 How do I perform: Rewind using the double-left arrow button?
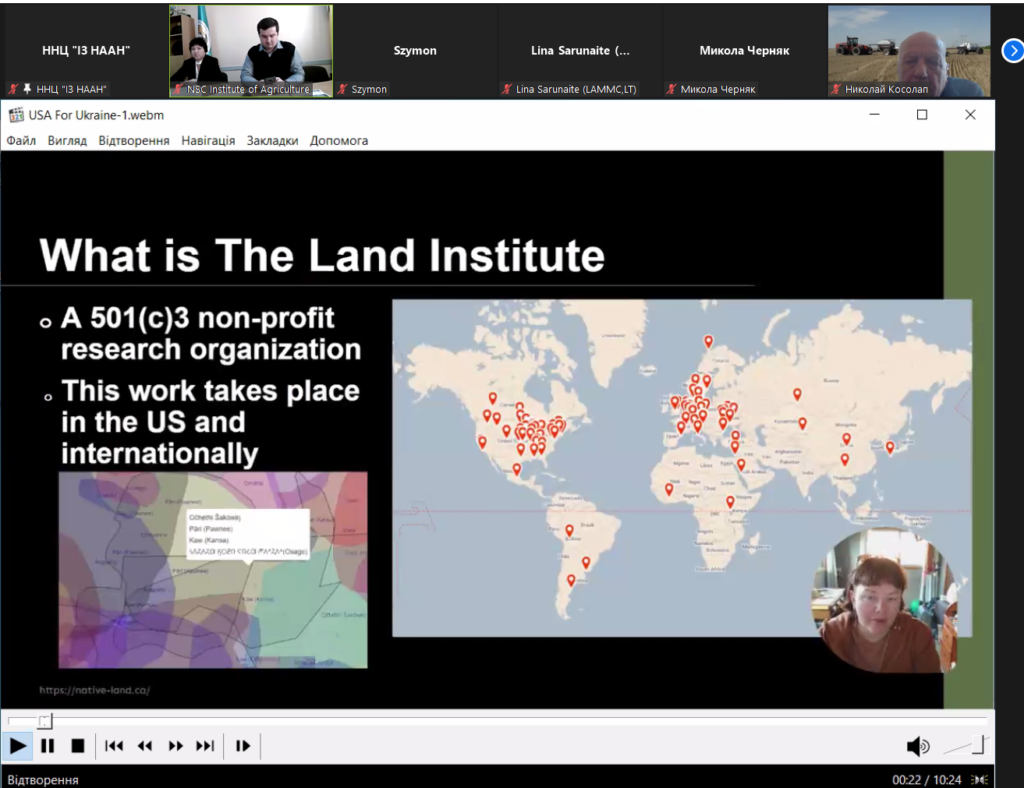145,746
